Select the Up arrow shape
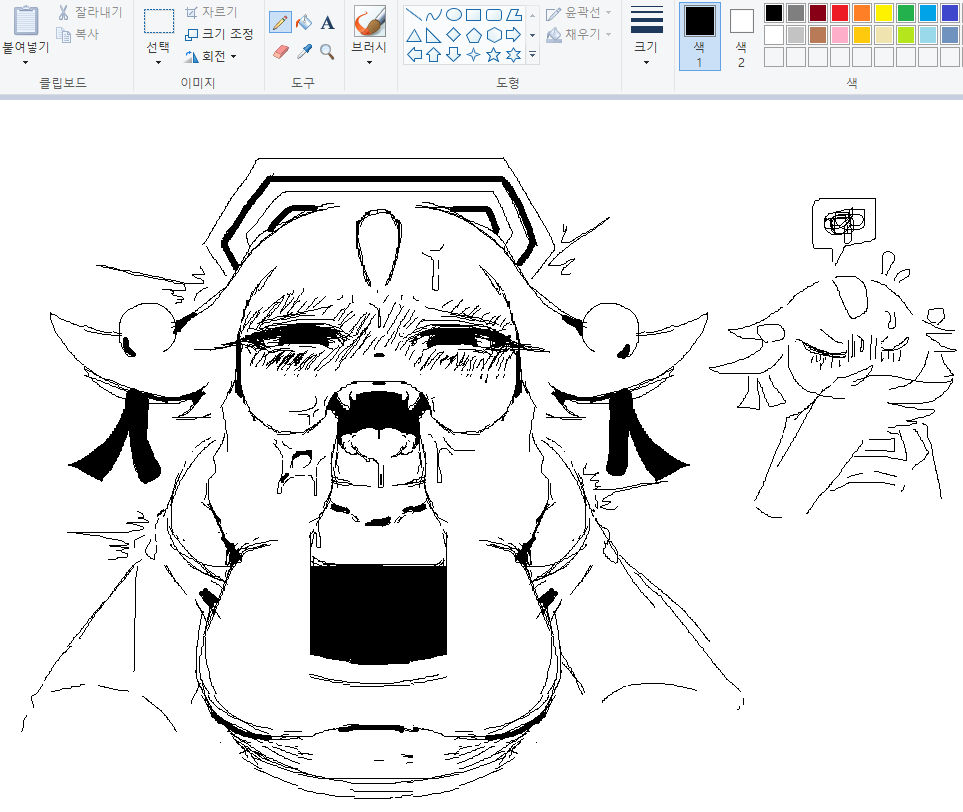Screen dimensions: 963x812 (434, 55)
